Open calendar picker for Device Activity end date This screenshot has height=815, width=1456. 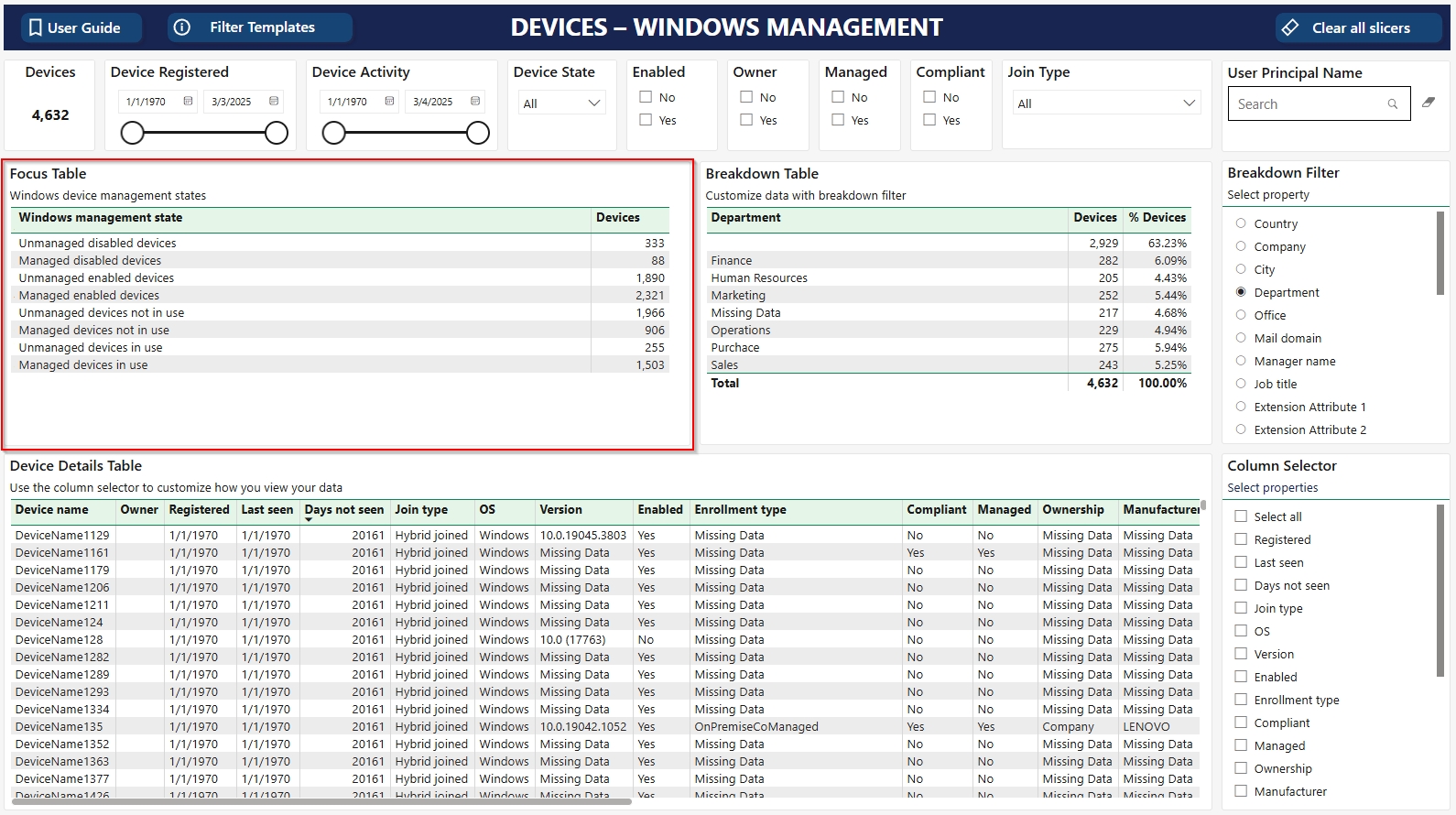475,102
